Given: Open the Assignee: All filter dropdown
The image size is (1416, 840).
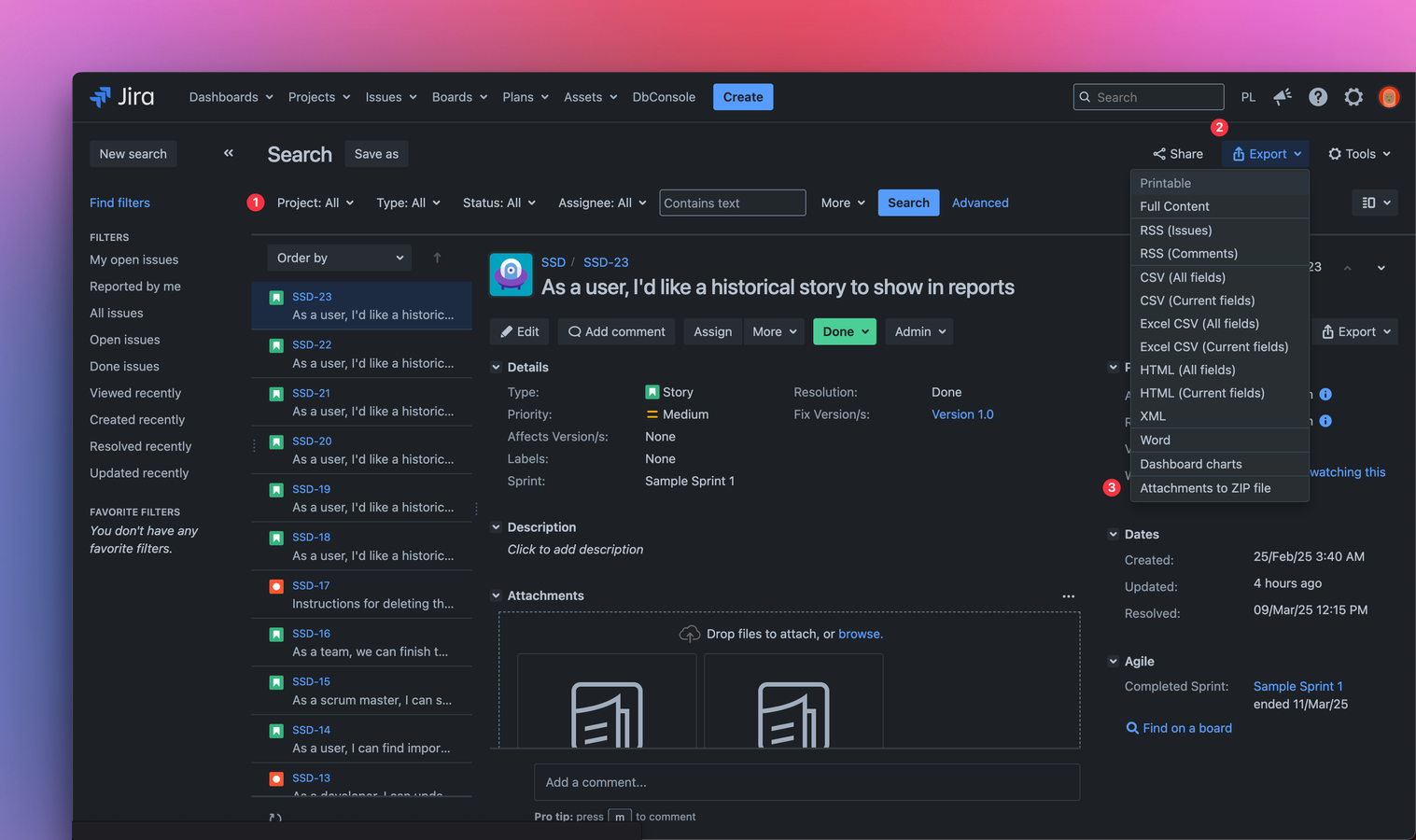Looking at the screenshot, I should pos(602,203).
